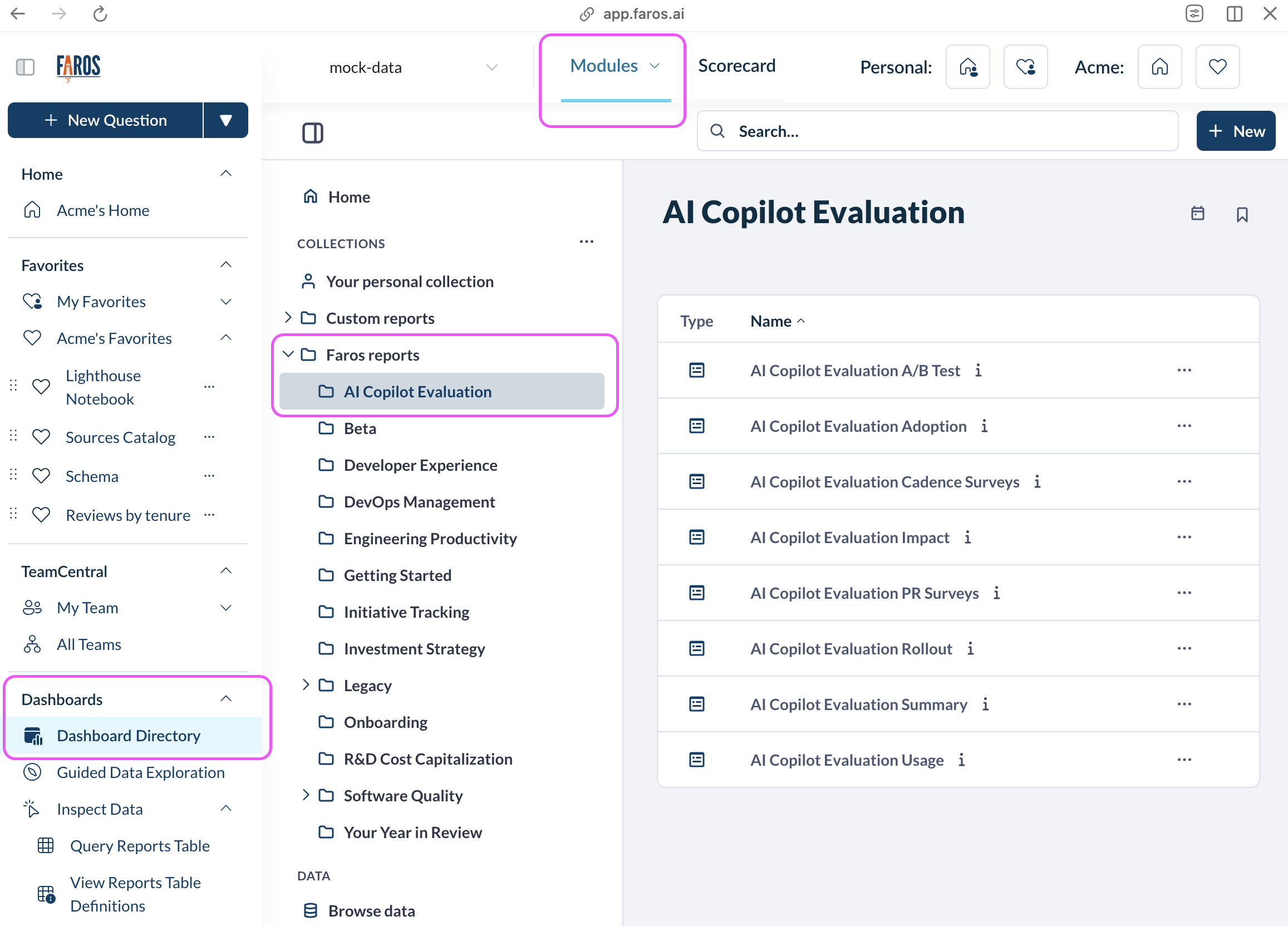Click the Acme home icon
Viewport: 1288px width, 926px height.
tap(1159, 67)
